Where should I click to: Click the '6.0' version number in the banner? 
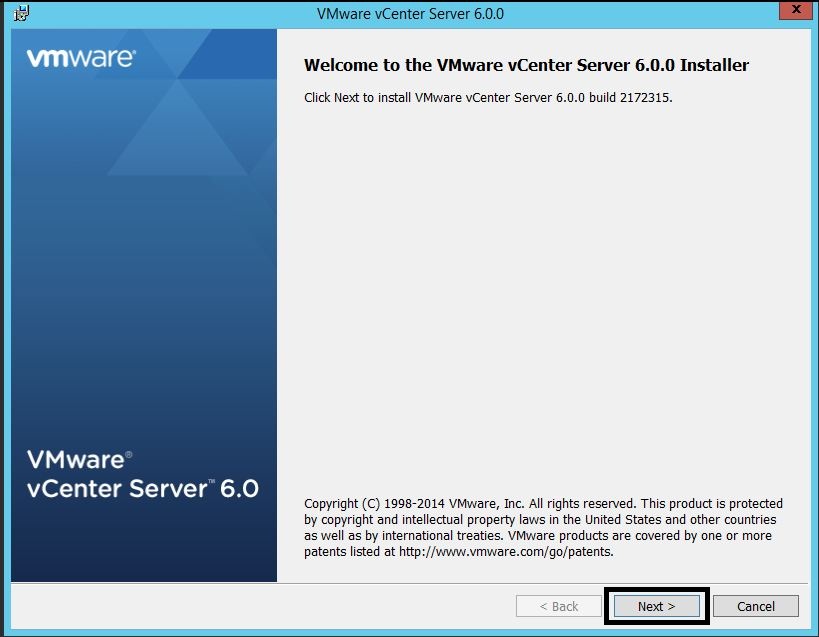pyautogui.click(x=239, y=488)
